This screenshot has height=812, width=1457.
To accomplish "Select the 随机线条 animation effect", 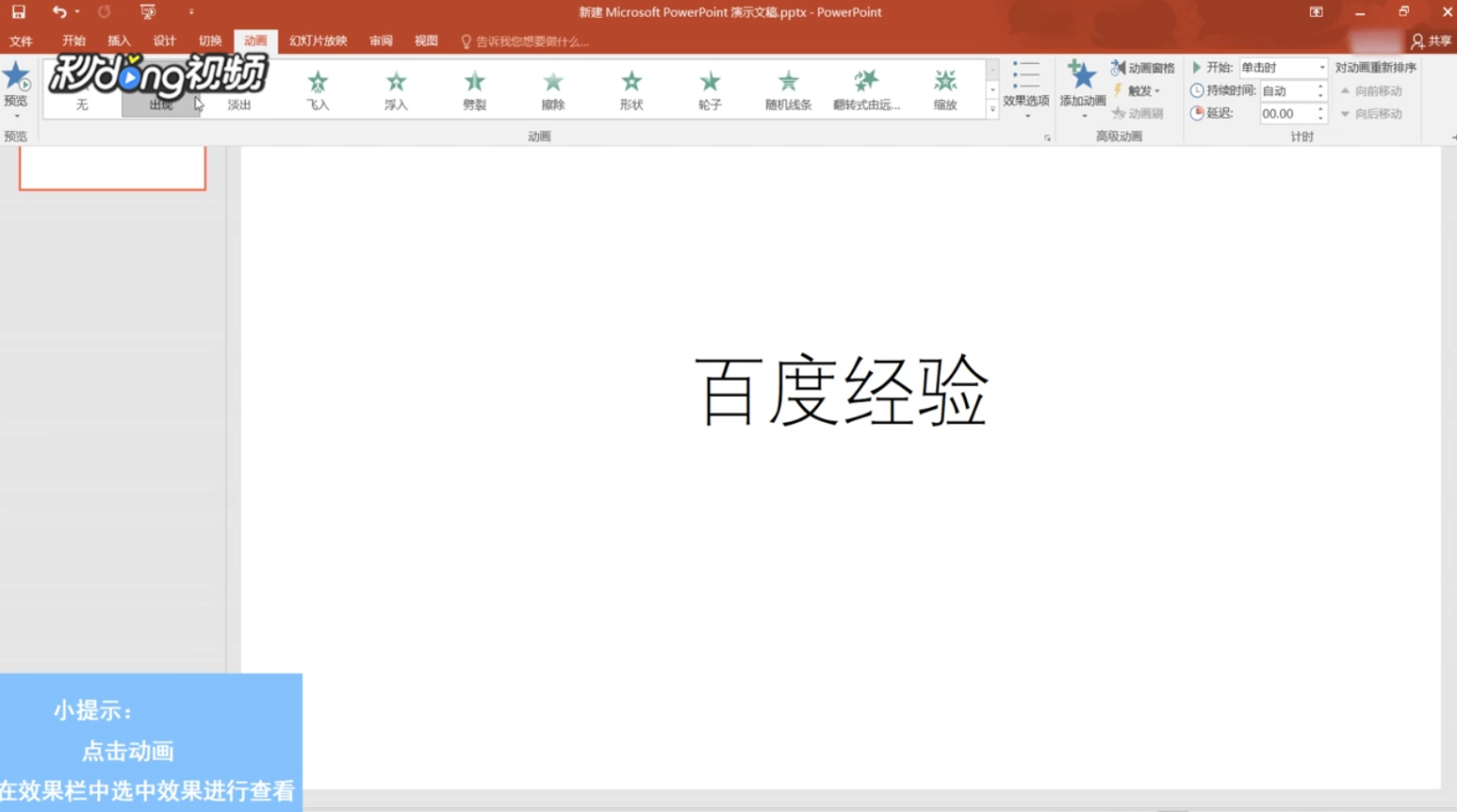I will coord(788,89).
